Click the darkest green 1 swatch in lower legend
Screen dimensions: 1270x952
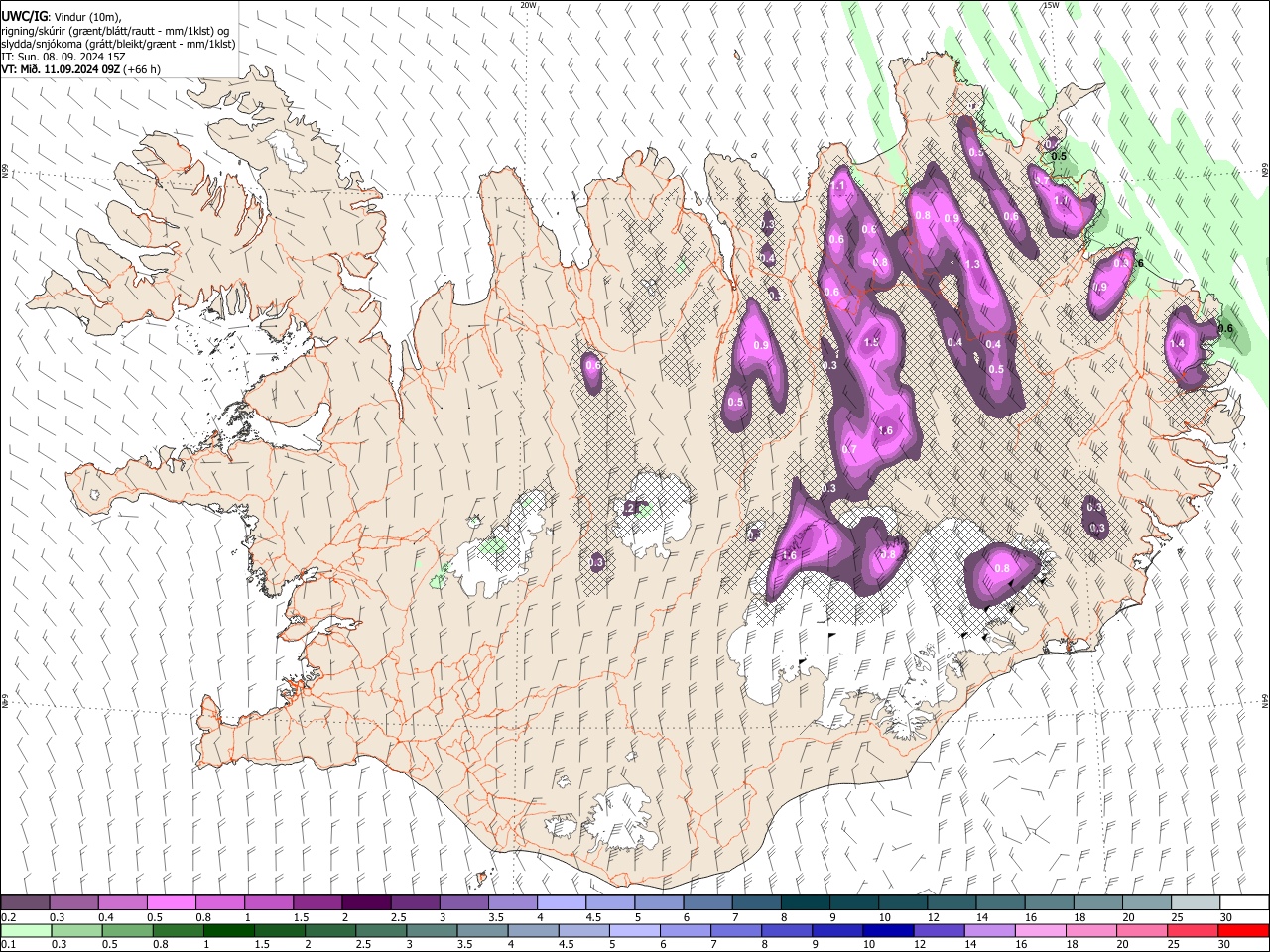point(228,930)
